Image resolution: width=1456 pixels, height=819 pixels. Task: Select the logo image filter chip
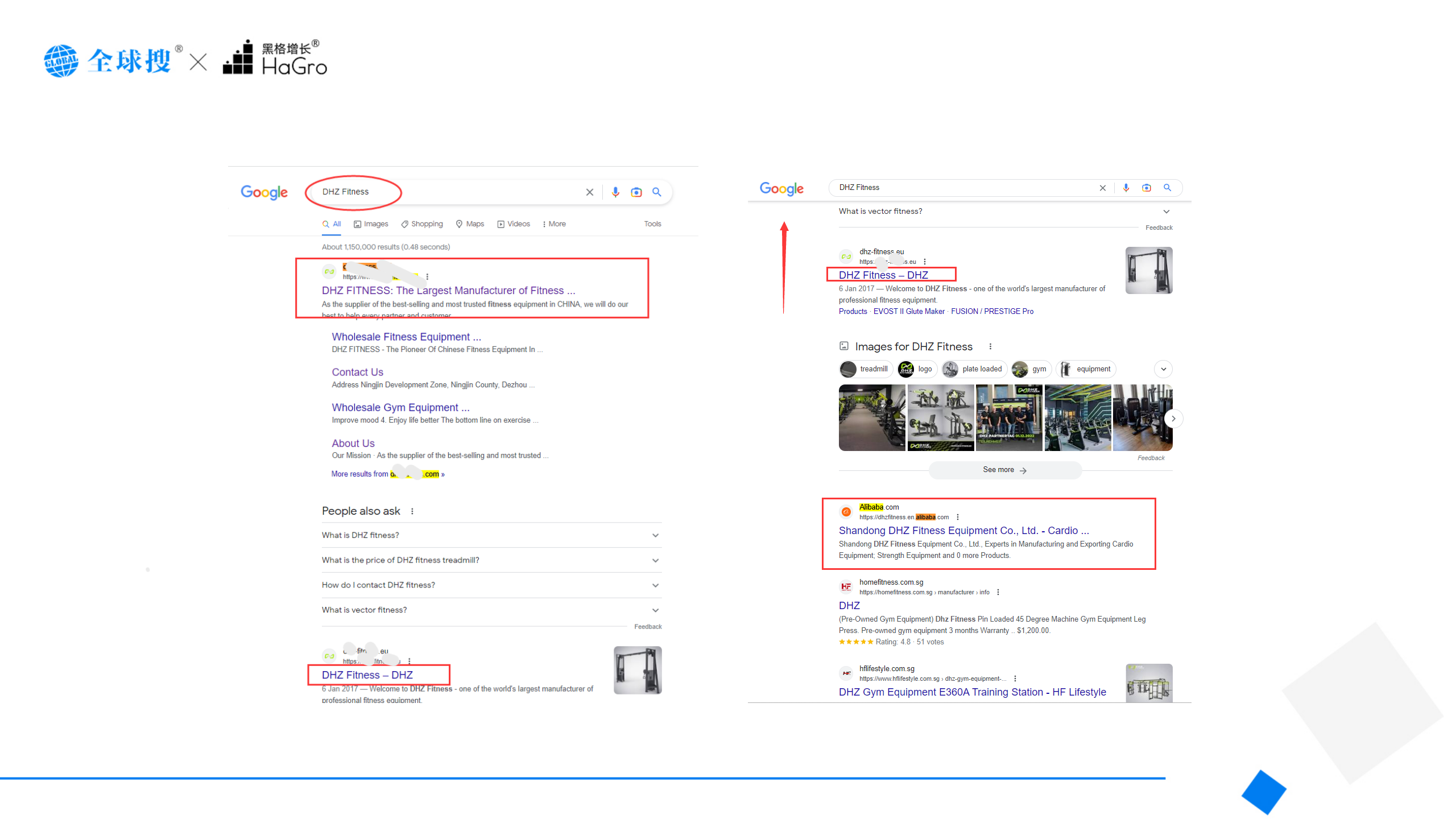[916, 369]
